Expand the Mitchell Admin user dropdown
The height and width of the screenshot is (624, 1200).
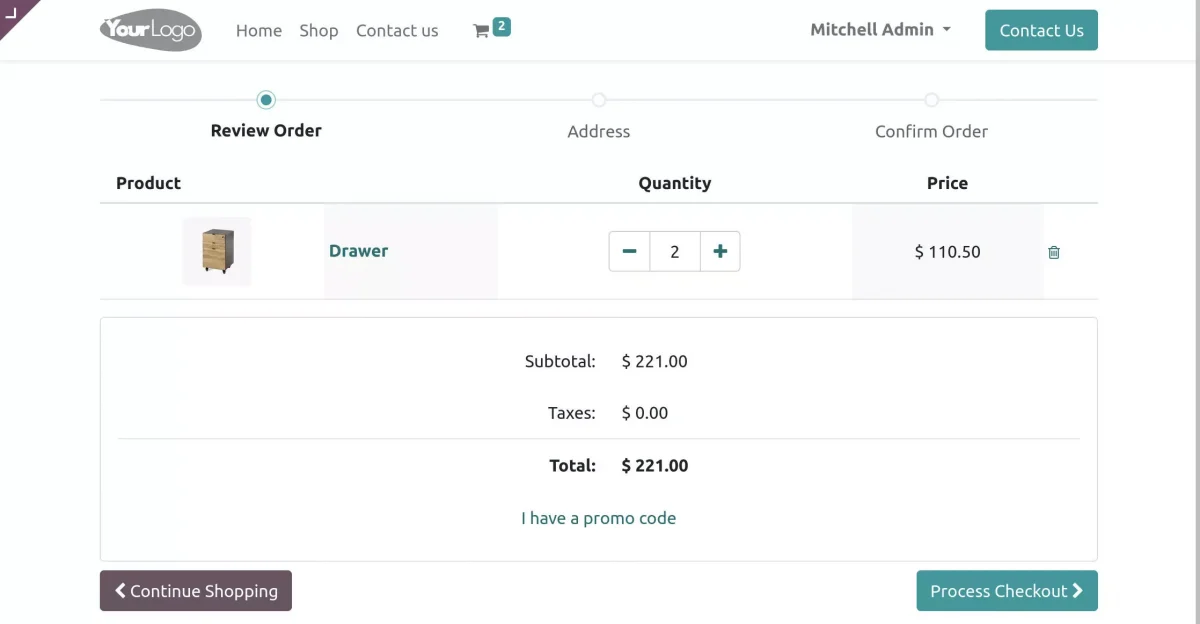point(880,30)
